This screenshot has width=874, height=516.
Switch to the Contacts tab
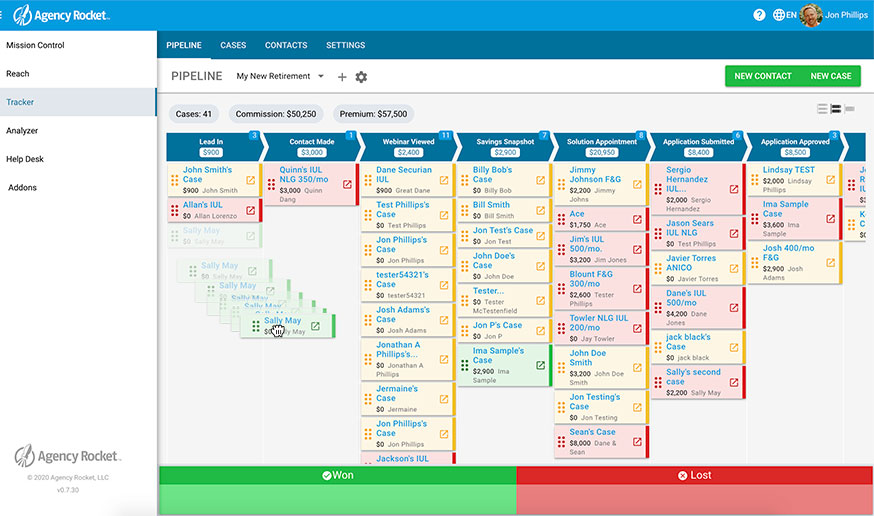(x=286, y=45)
